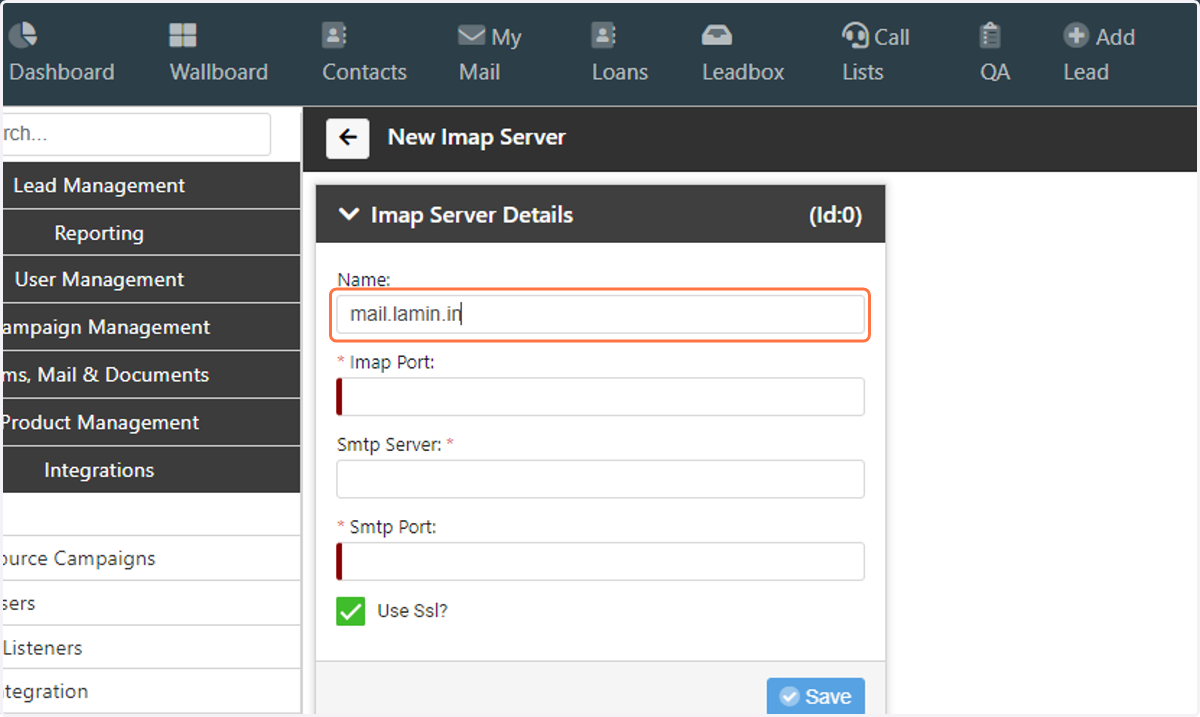Viewport: 1200px width, 717px height.
Task: Open the Dashboard pie chart icon
Action: [23, 35]
